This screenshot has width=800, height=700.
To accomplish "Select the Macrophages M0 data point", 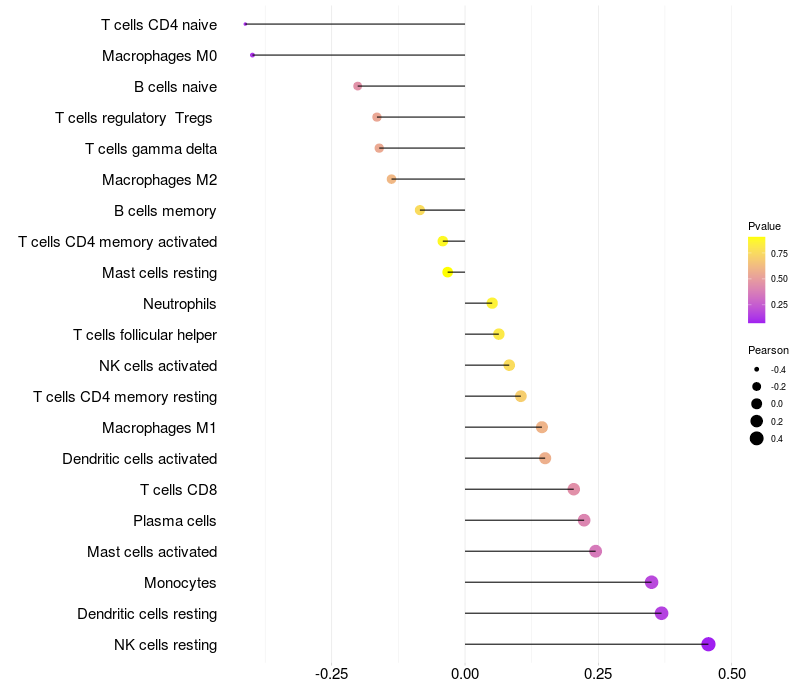I will tap(253, 55).
